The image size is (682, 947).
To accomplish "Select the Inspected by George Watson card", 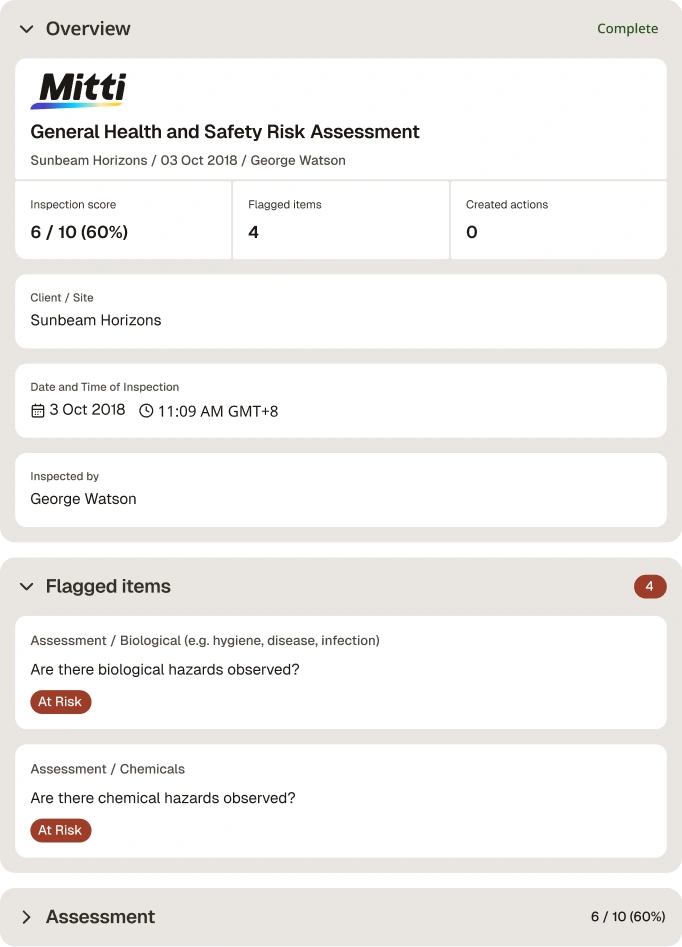I will coord(341,490).
